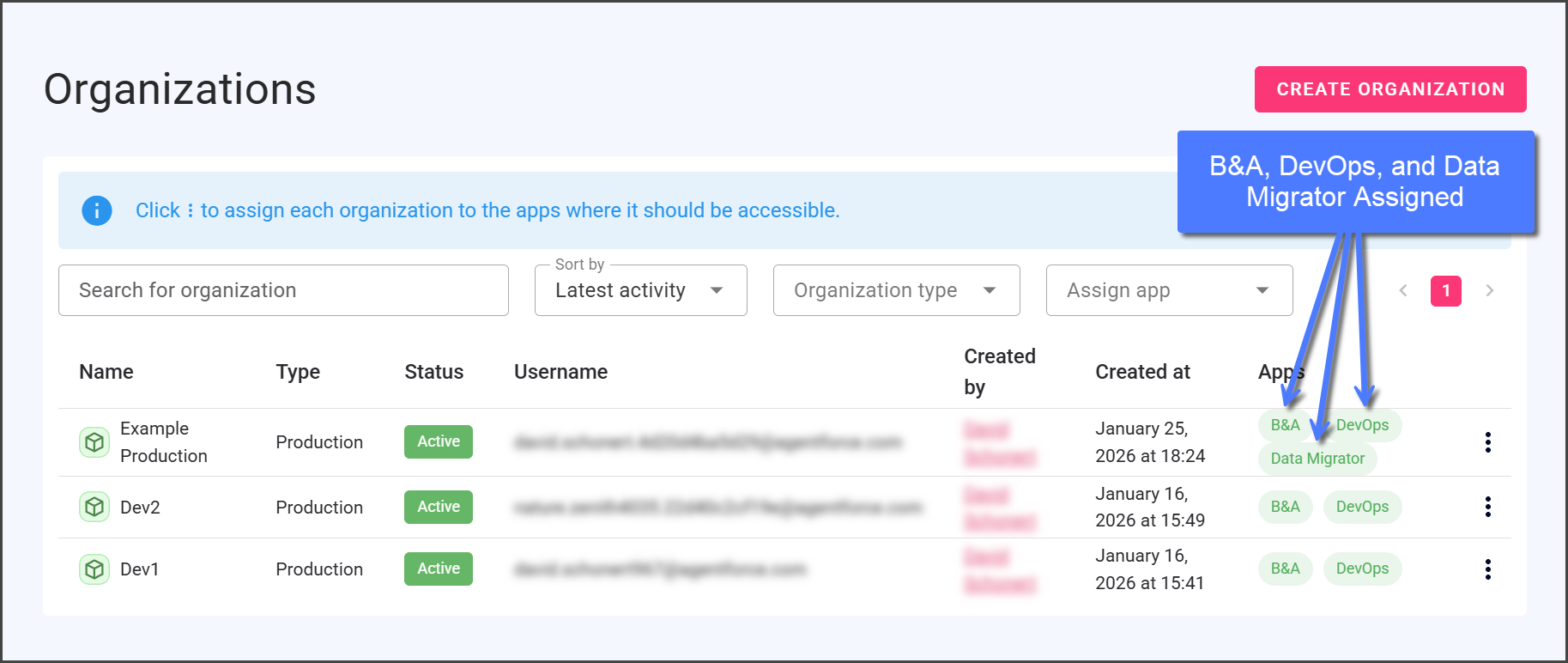1568x663 pixels.
Task: Open the three-dot menu for Dev2
Action: point(1487,507)
